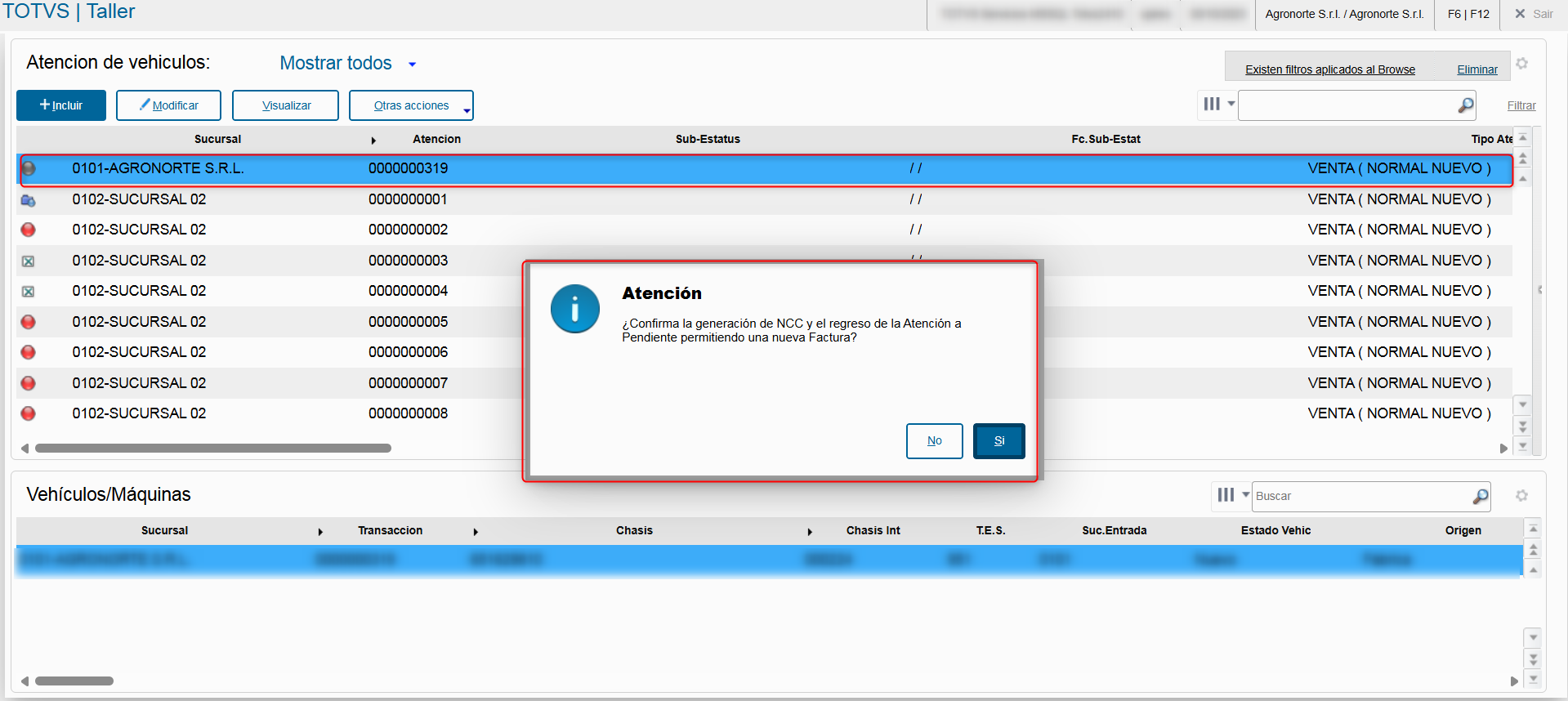Confirm the dialog by clicking Si

tap(998, 441)
